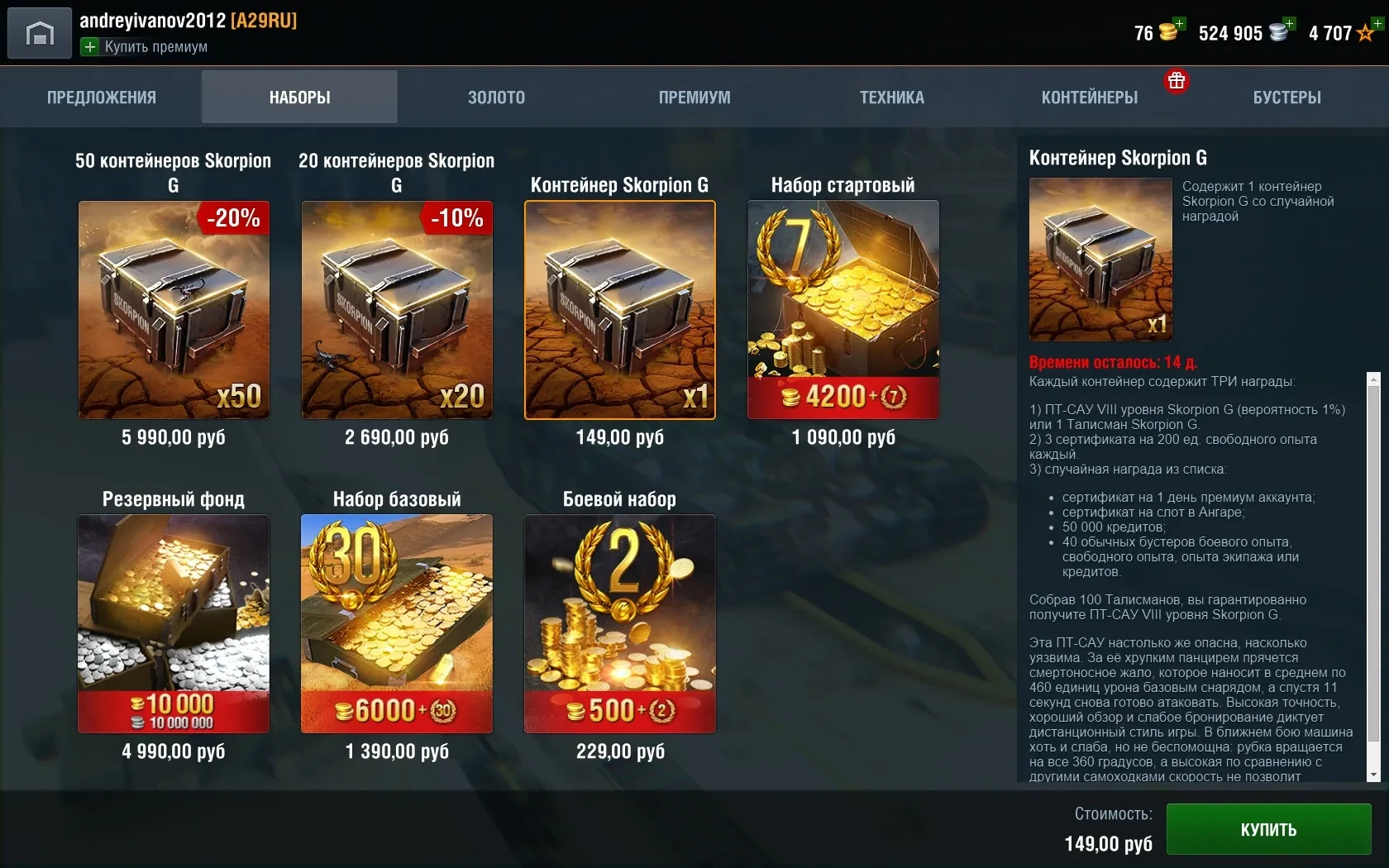Add credits via silver coins icon
The width and height of the screenshot is (1389, 868).
click(1282, 31)
